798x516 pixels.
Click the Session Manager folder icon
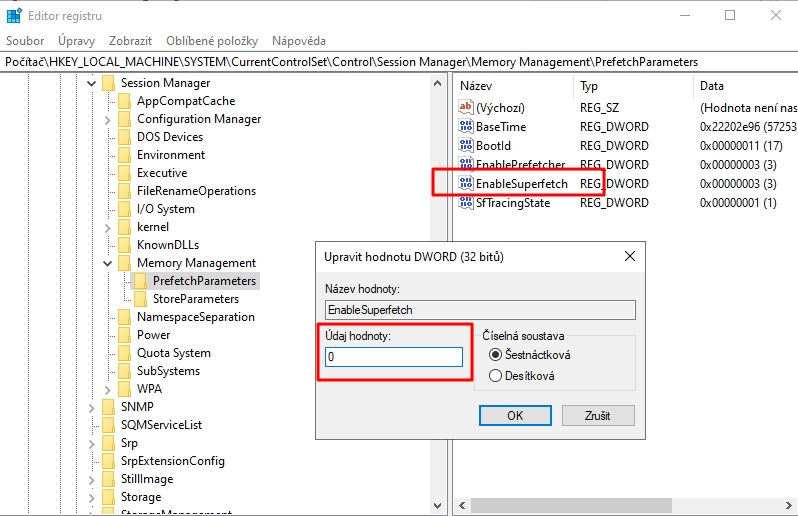point(108,83)
